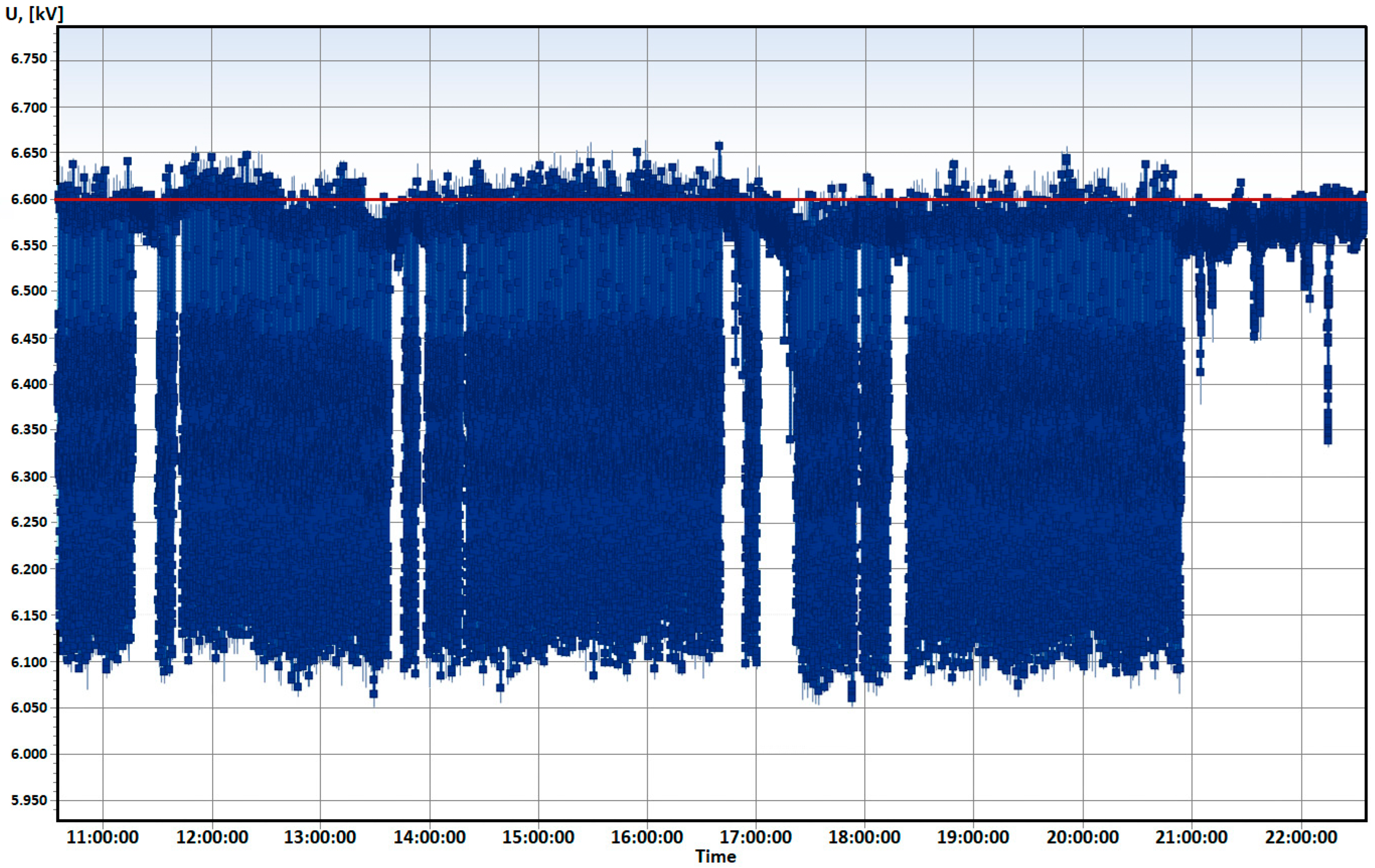
Task: Click the 6.000 y-axis value
Action: [x=29, y=754]
